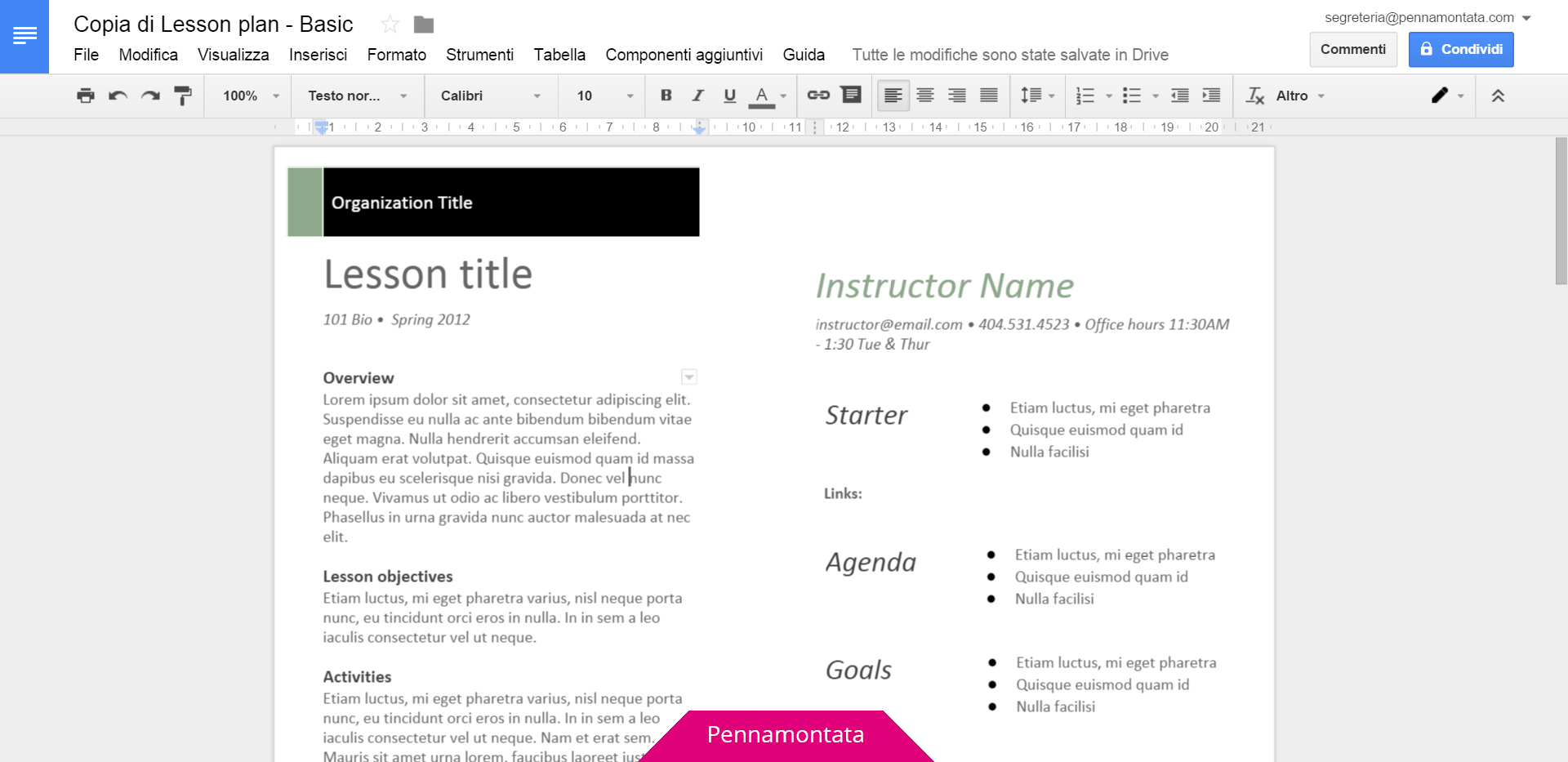Viewport: 1568px width, 762px height.
Task: Click the Condividi button
Action: click(1461, 49)
